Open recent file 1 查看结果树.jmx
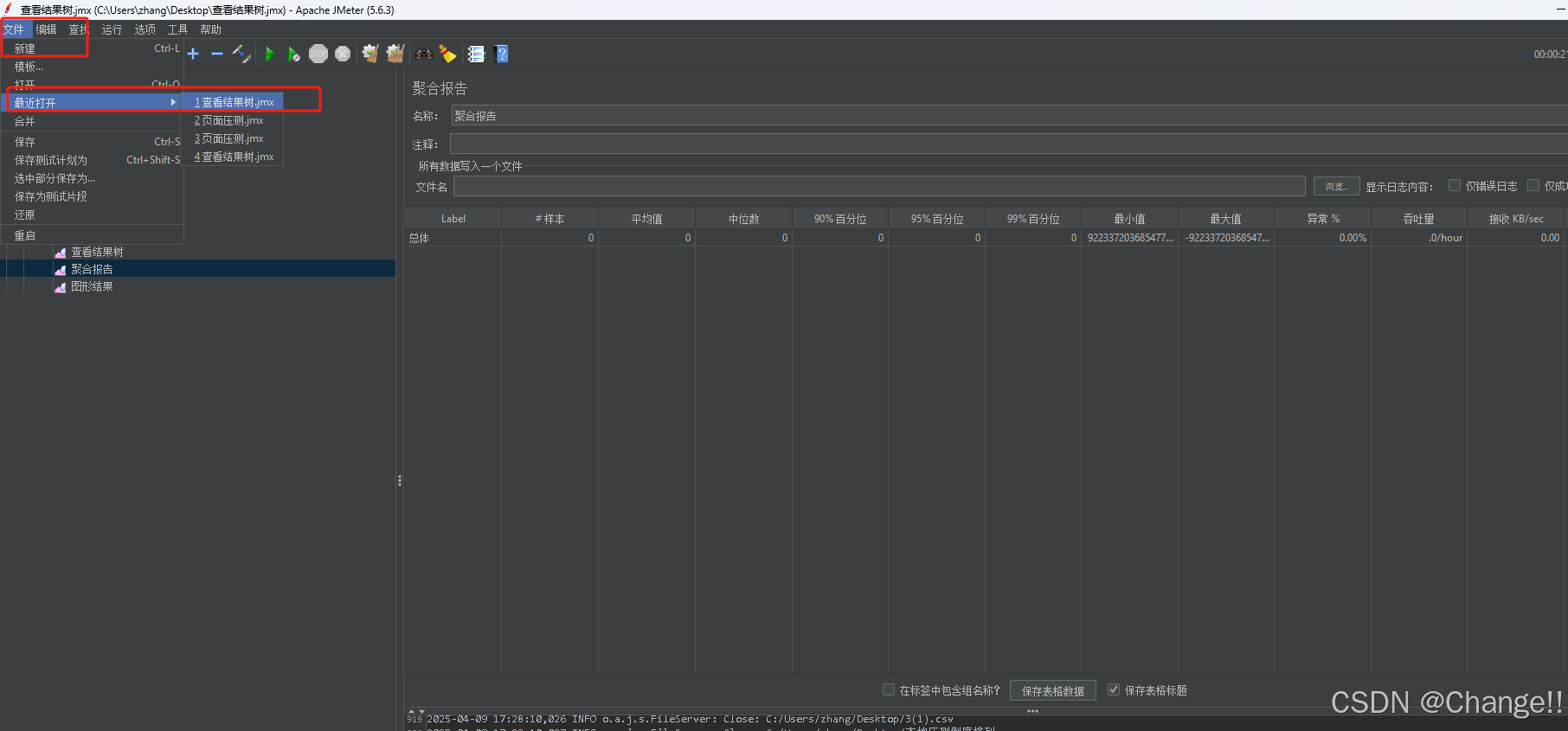 [x=234, y=102]
